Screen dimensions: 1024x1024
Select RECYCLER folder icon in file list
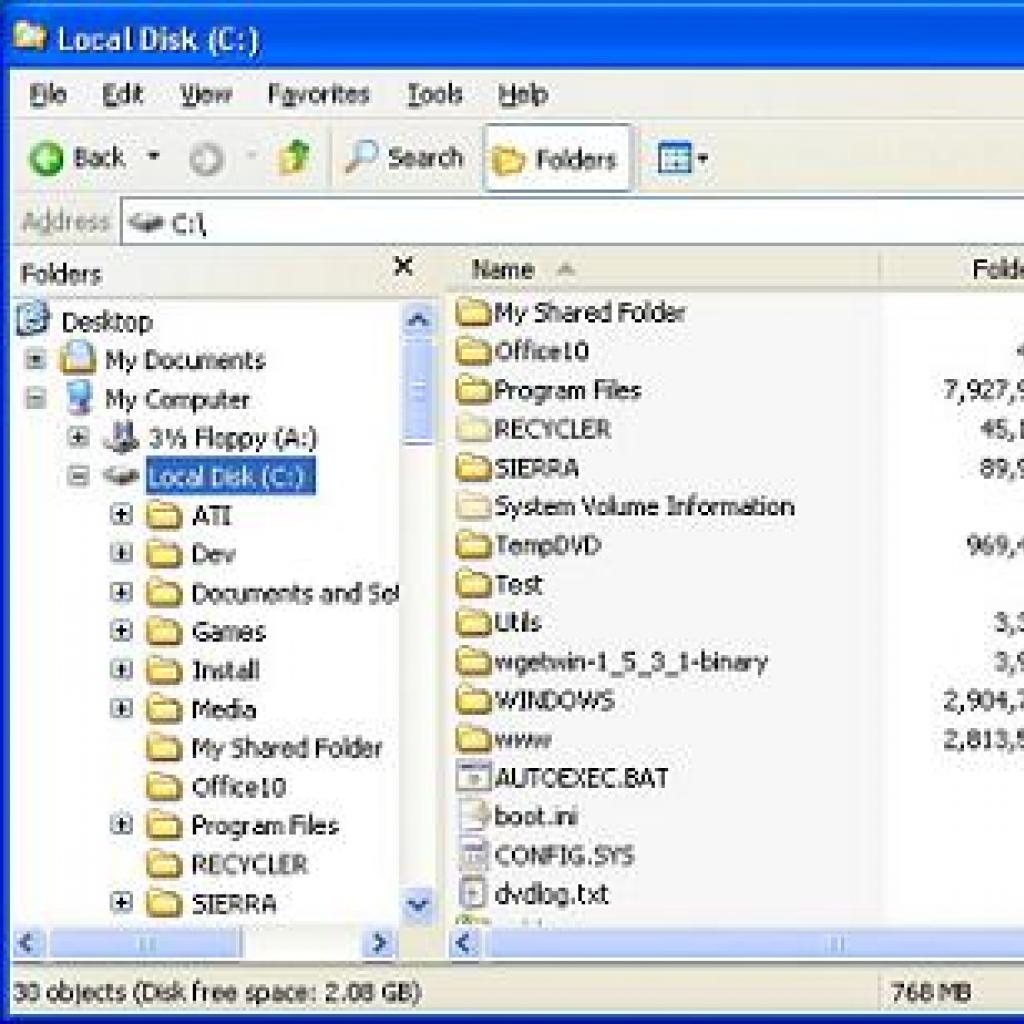coord(473,429)
